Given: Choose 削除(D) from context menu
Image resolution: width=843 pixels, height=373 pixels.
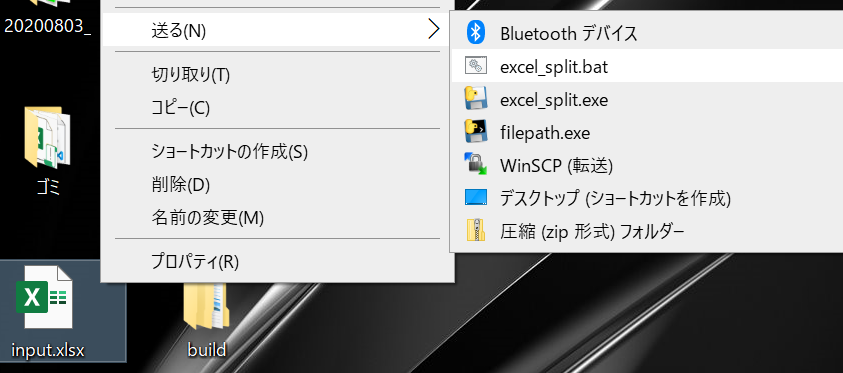Looking at the screenshot, I should coord(277,185).
